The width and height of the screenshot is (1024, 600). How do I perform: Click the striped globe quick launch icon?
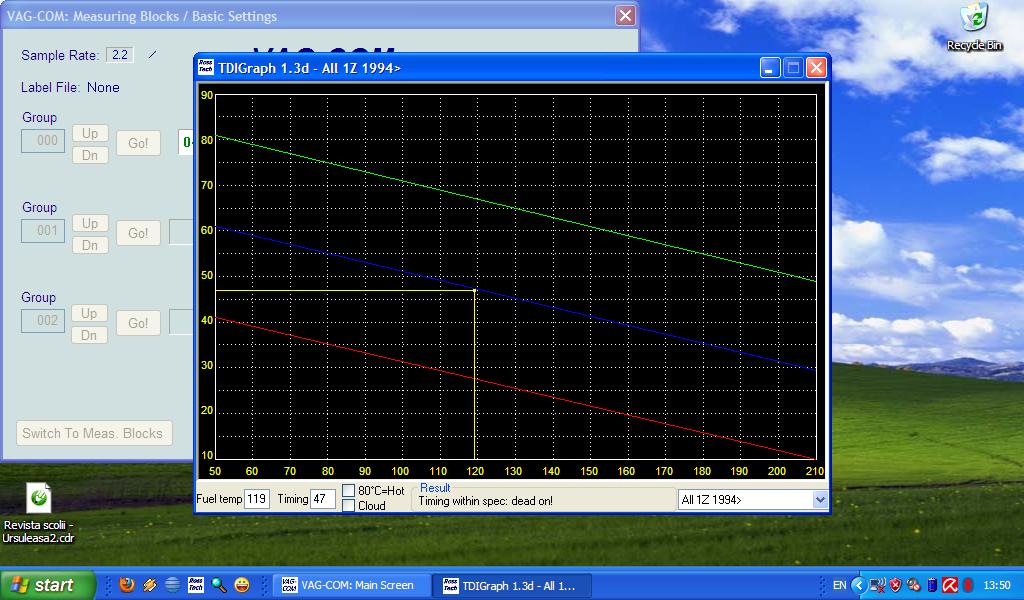coord(172,585)
